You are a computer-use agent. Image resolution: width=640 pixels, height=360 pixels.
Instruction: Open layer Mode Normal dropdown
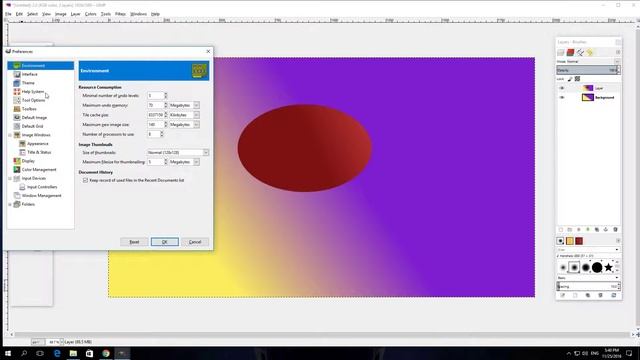(588, 62)
